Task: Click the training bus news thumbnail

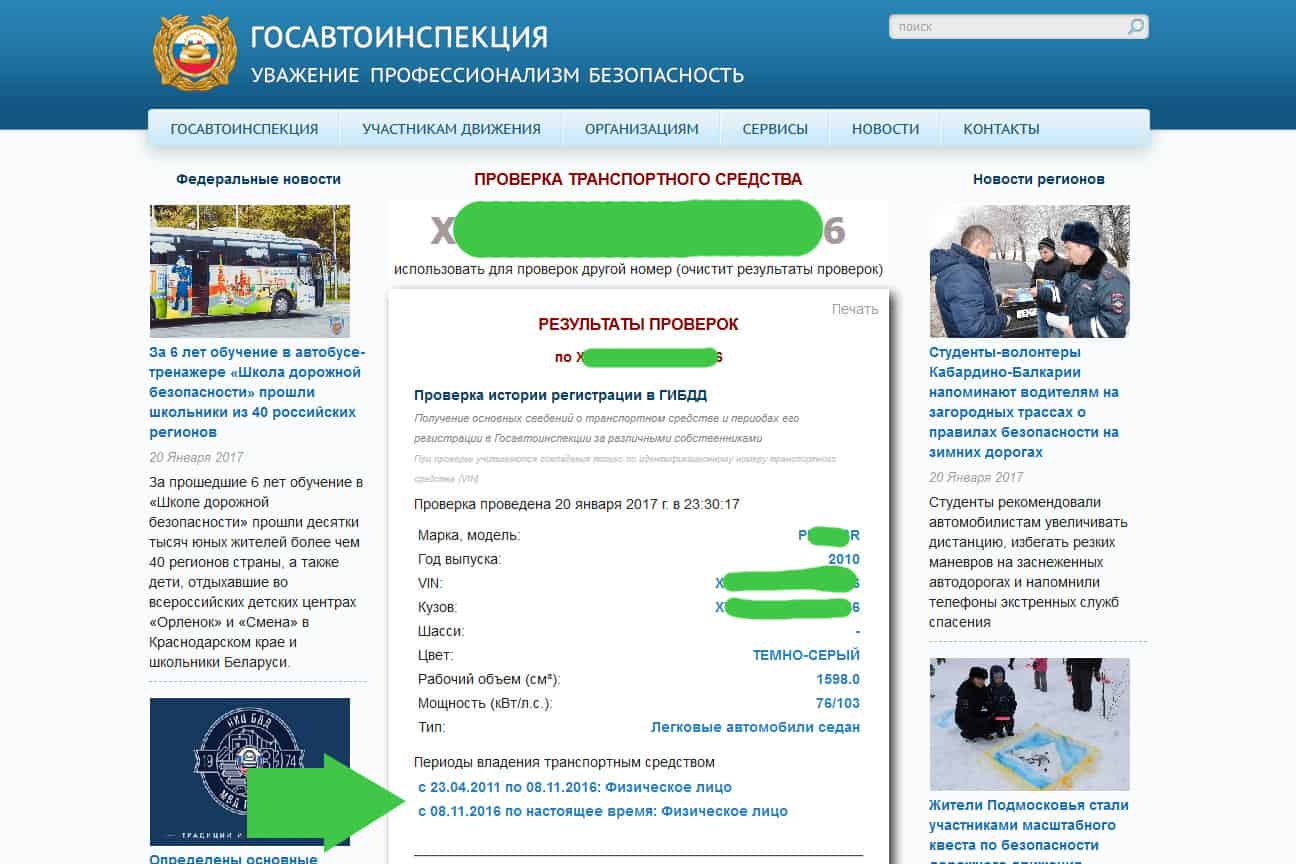Action: [250, 271]
